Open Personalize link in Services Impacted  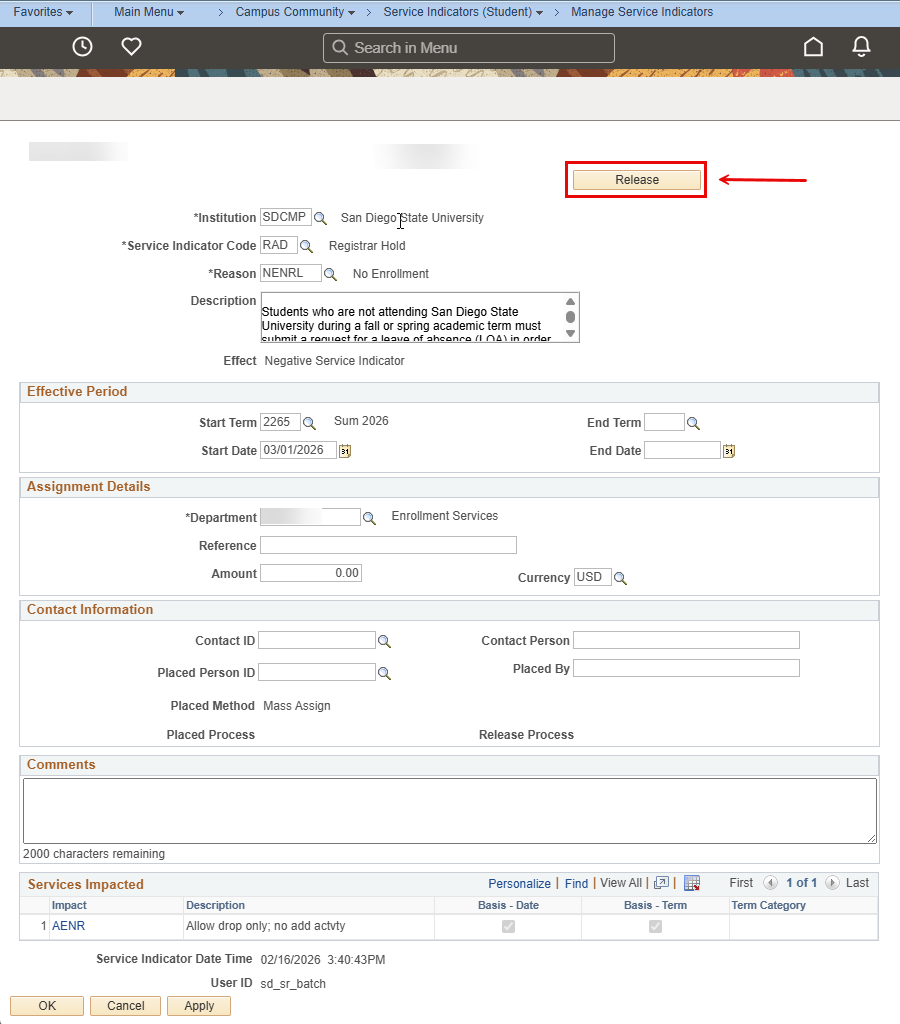click(x=519, y=884)
